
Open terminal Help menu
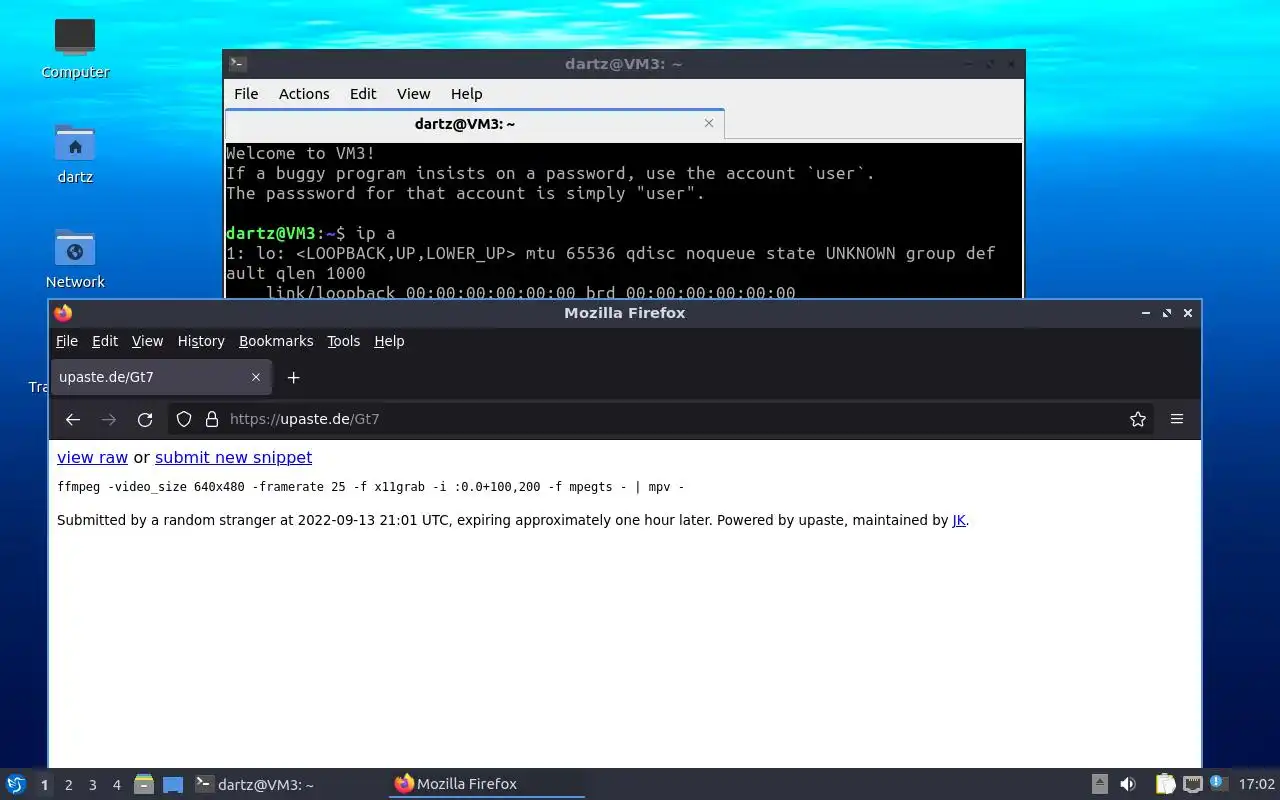coord(466,94)
